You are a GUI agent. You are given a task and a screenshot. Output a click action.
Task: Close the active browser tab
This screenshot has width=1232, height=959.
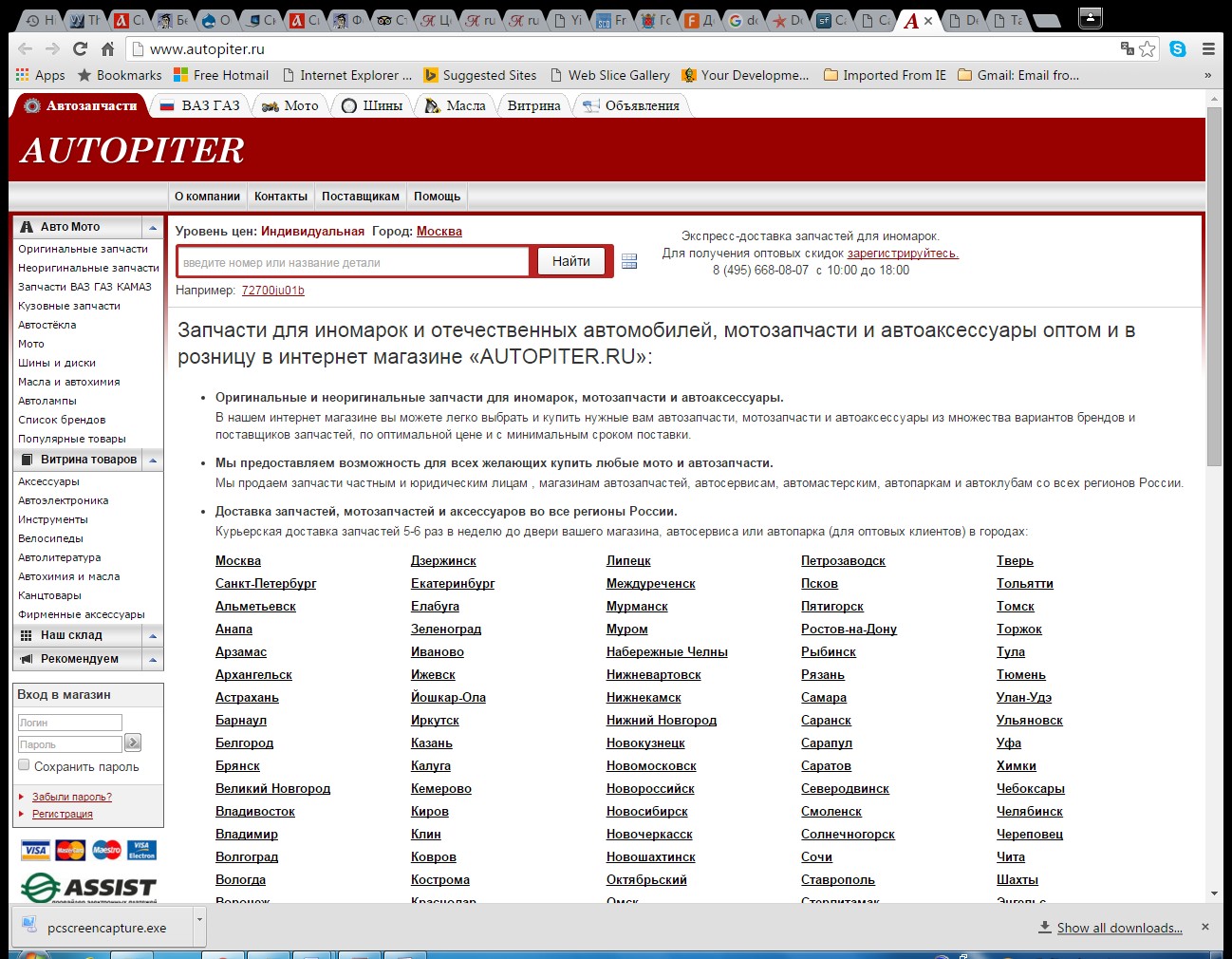tap(928, 20)
